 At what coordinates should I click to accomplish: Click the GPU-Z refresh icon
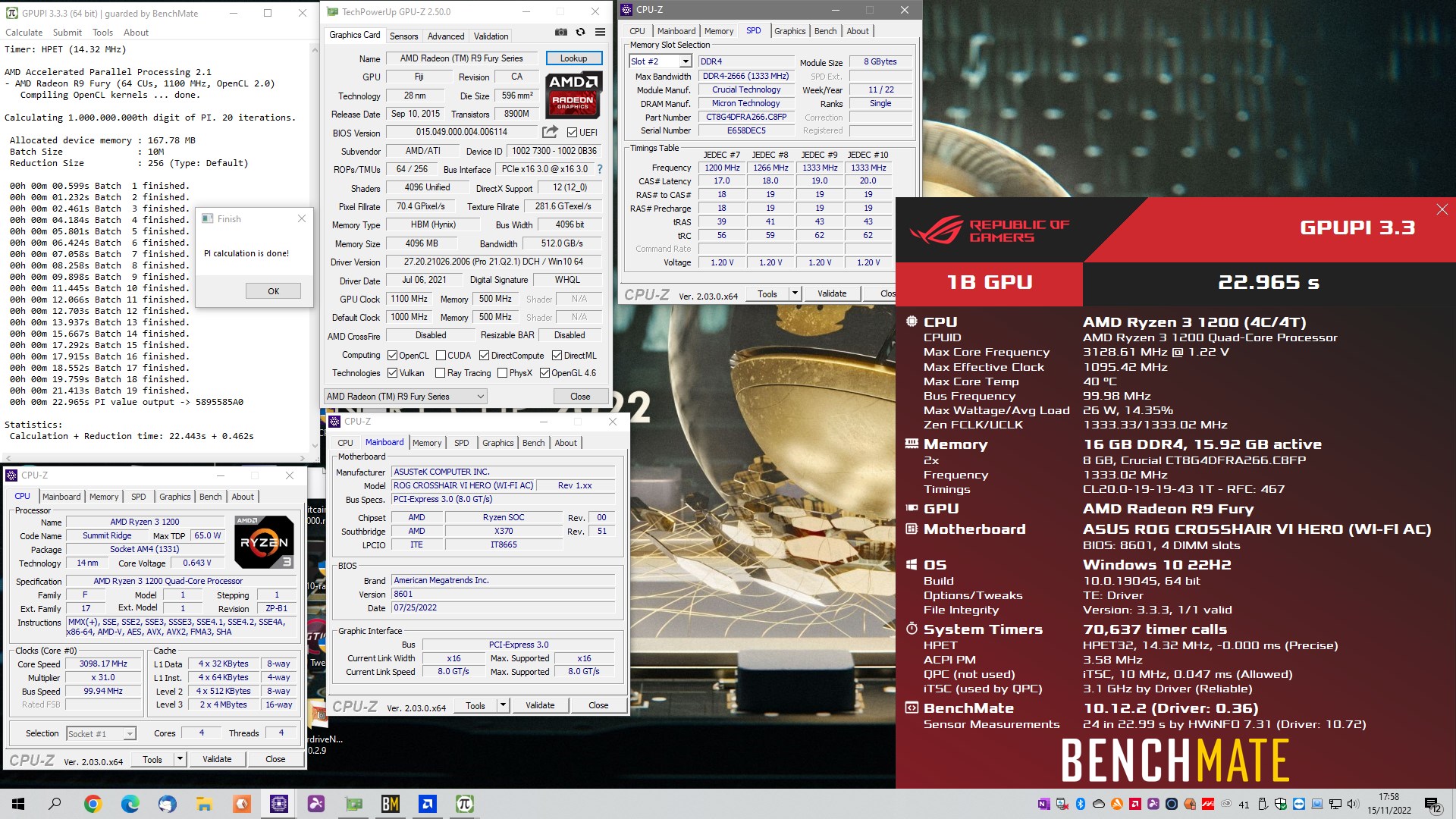click(x=580, y=33)
